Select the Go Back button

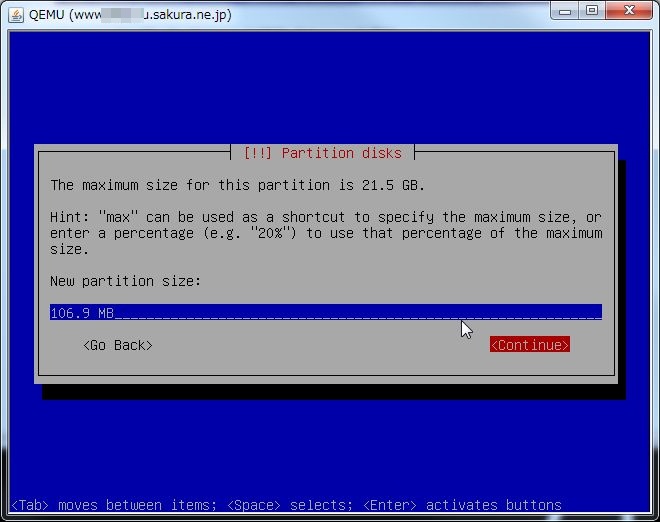point(118,345)
